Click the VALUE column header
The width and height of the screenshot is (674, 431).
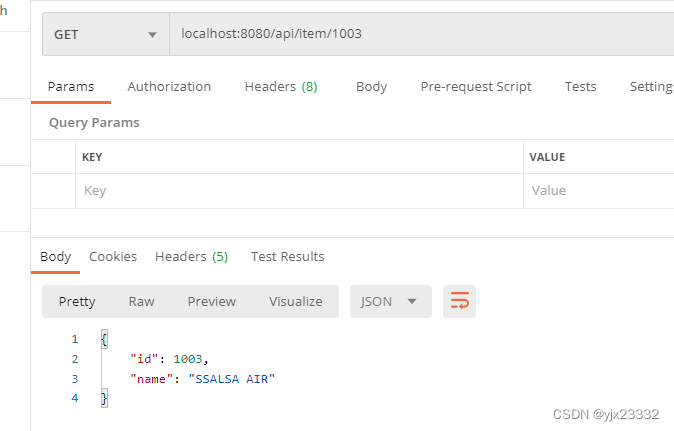point(547,157)
